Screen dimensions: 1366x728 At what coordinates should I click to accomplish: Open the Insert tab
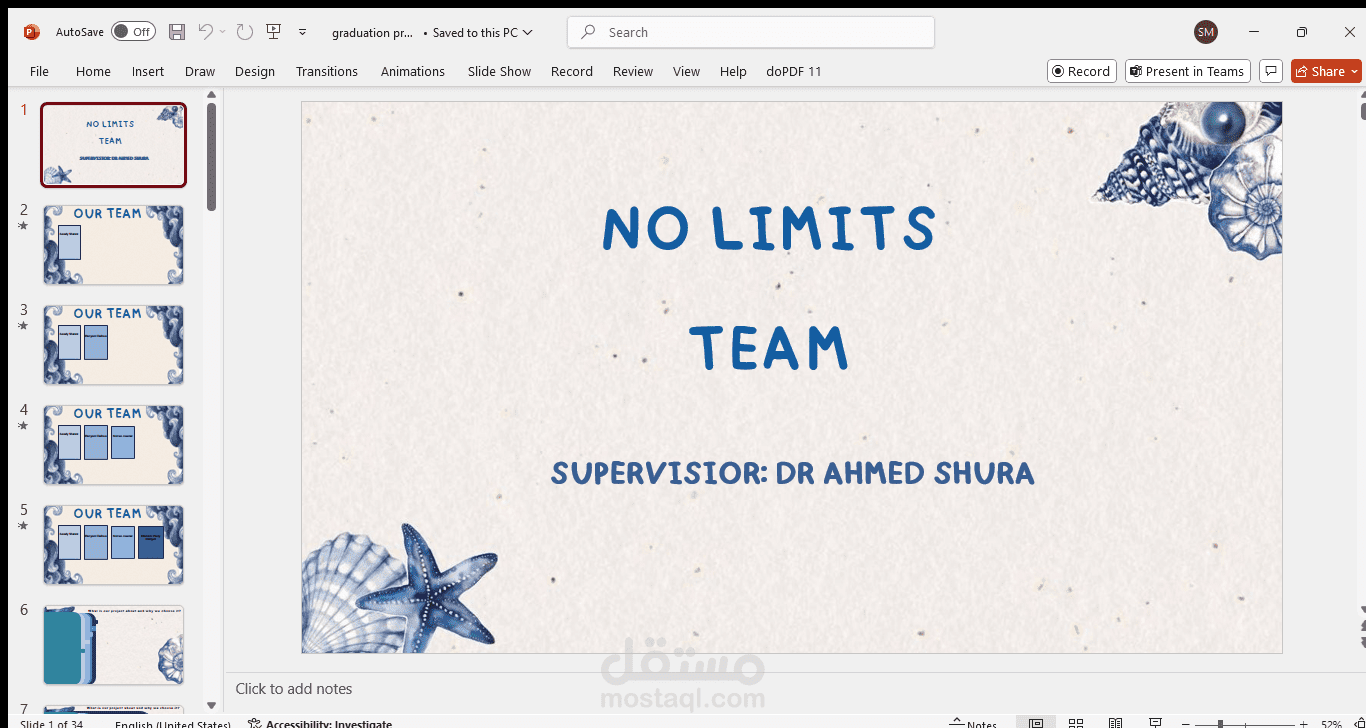click(148, 71)
